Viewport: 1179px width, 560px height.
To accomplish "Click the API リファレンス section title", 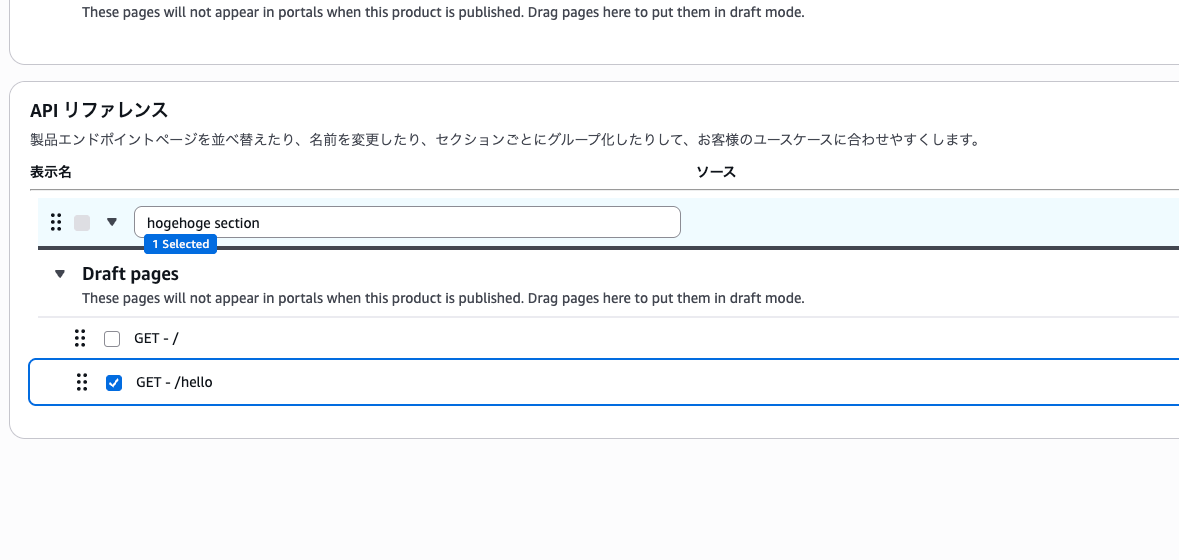I will (x=99, y=110).
